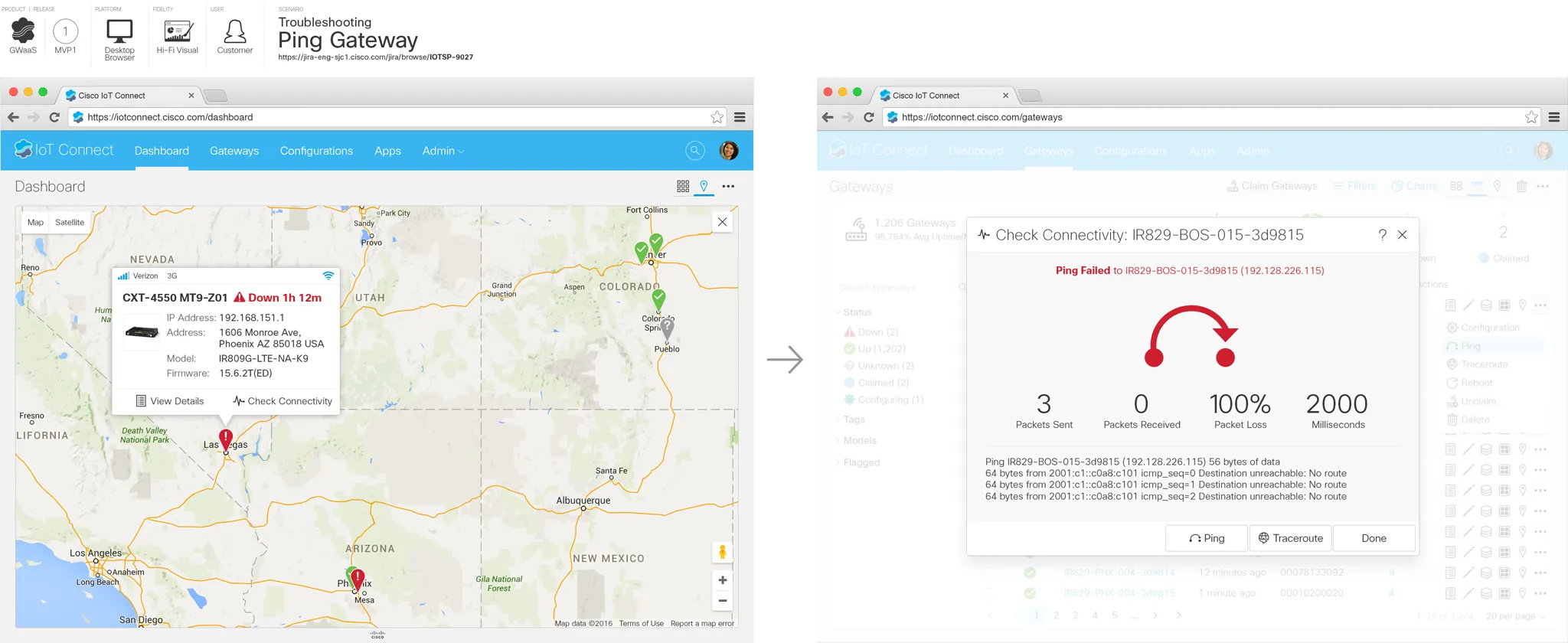The image size is (1568, 643).
Task: Reload the dashboard browser page
Action: (x=54, y=117)
